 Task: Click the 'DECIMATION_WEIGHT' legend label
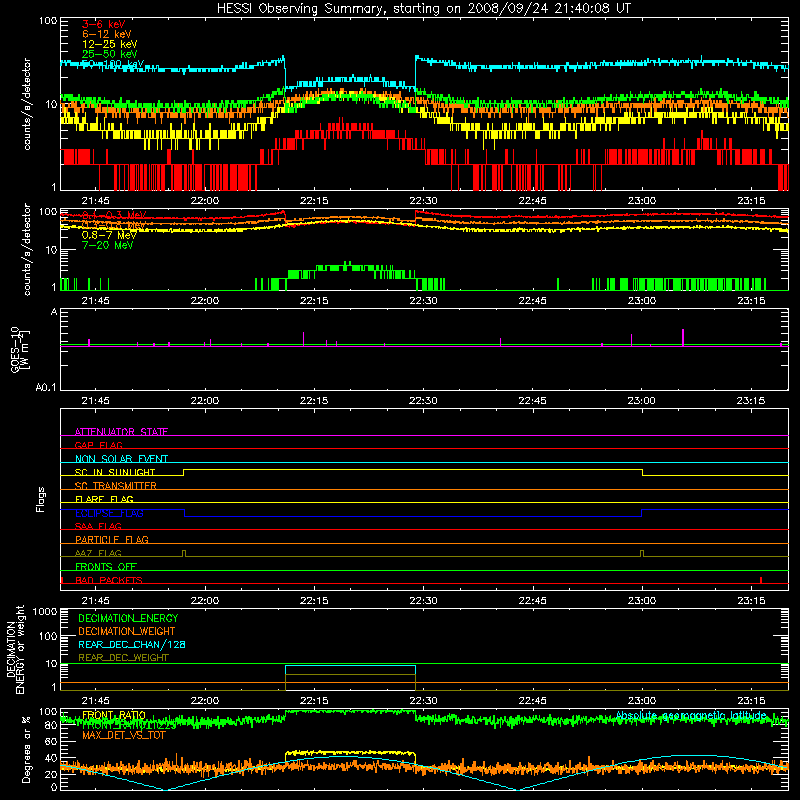tap(127, 631)
